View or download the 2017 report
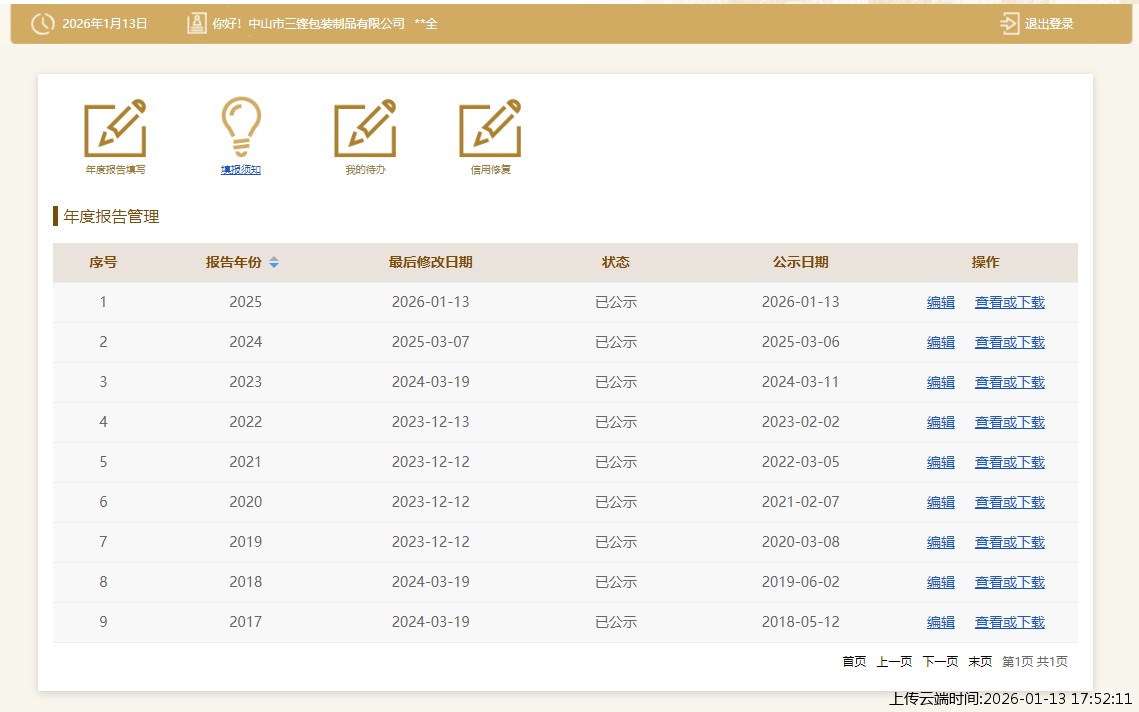This screenshot has height=712, width=1139. pos(1009,622)
